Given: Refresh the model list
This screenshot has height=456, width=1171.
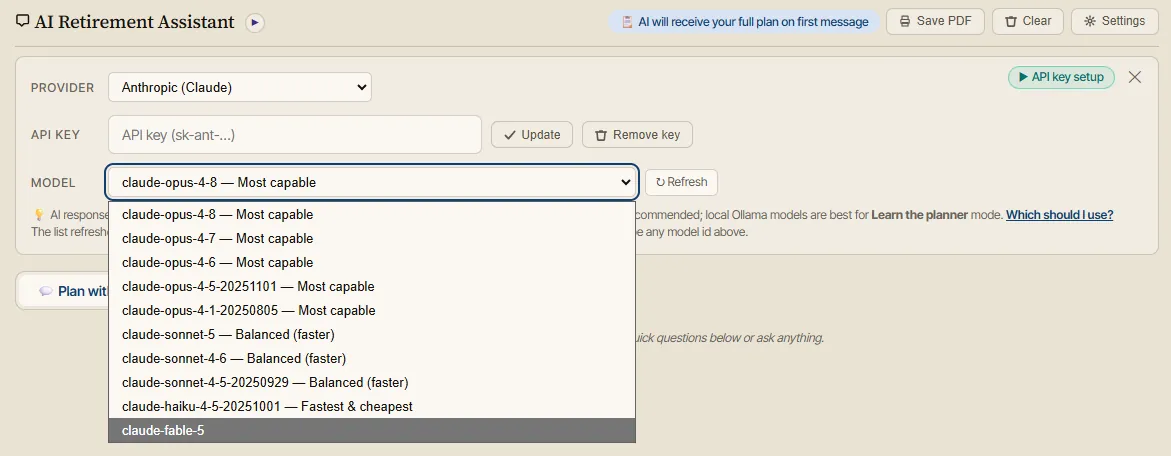Looking at the screenshot, I should (681, 182).
